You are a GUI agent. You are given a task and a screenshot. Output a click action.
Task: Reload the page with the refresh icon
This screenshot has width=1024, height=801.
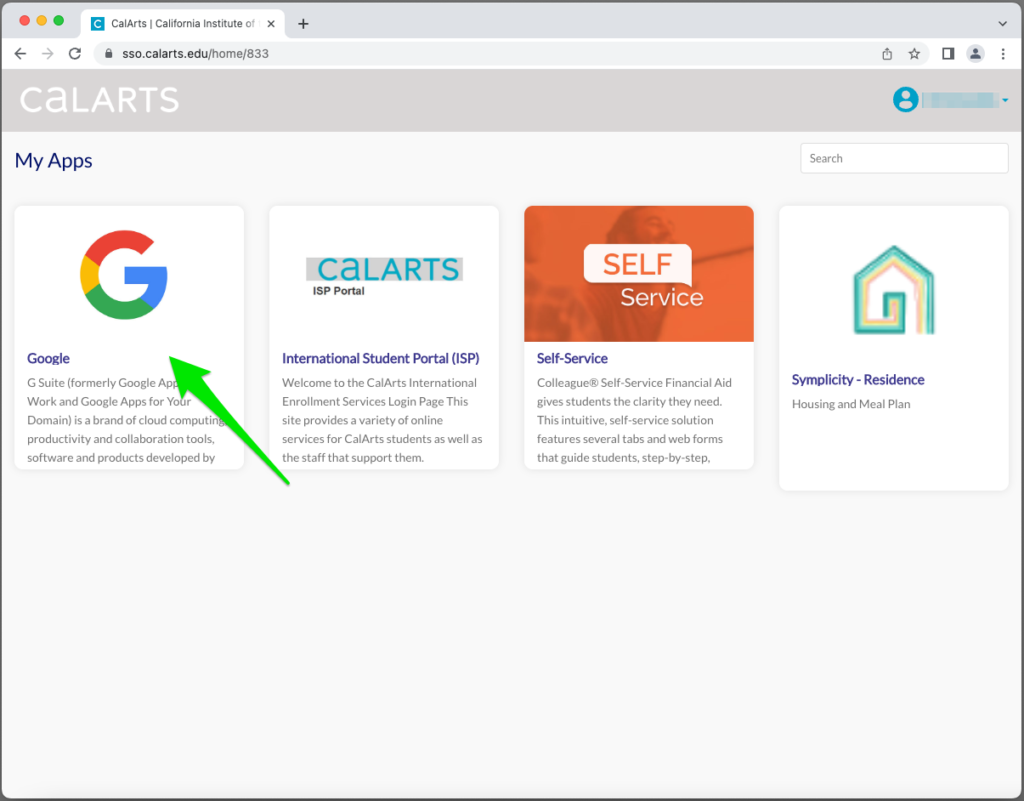tap(75, 54)
